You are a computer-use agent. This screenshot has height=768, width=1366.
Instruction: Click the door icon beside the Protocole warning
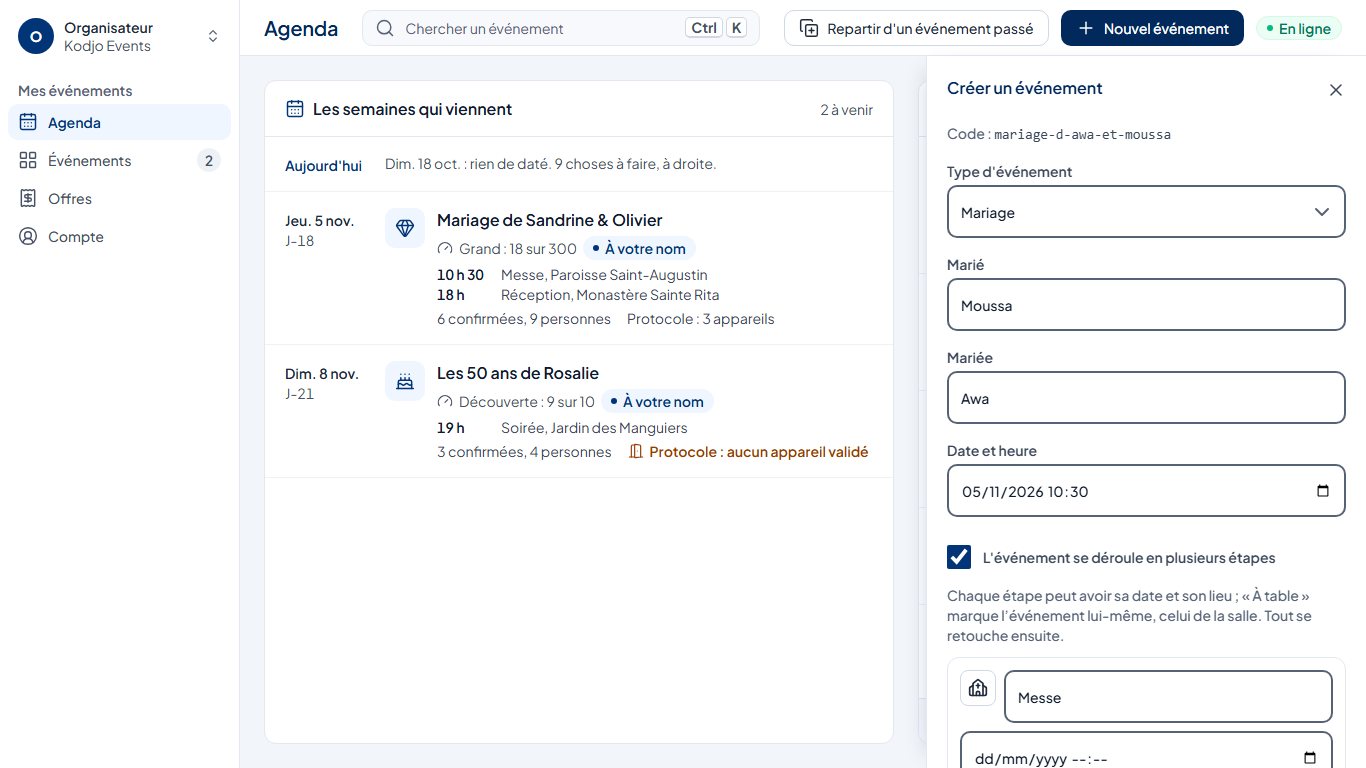point(635,452)
